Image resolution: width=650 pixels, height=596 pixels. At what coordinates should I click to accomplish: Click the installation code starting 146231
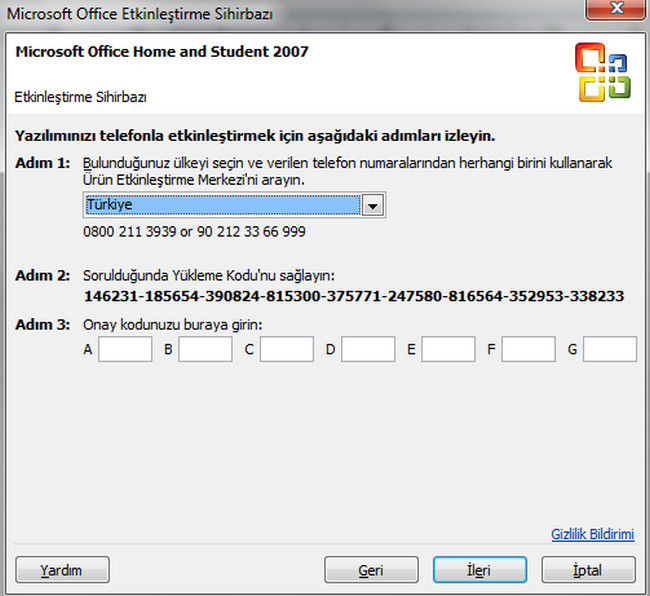click(x=354, y=296)
